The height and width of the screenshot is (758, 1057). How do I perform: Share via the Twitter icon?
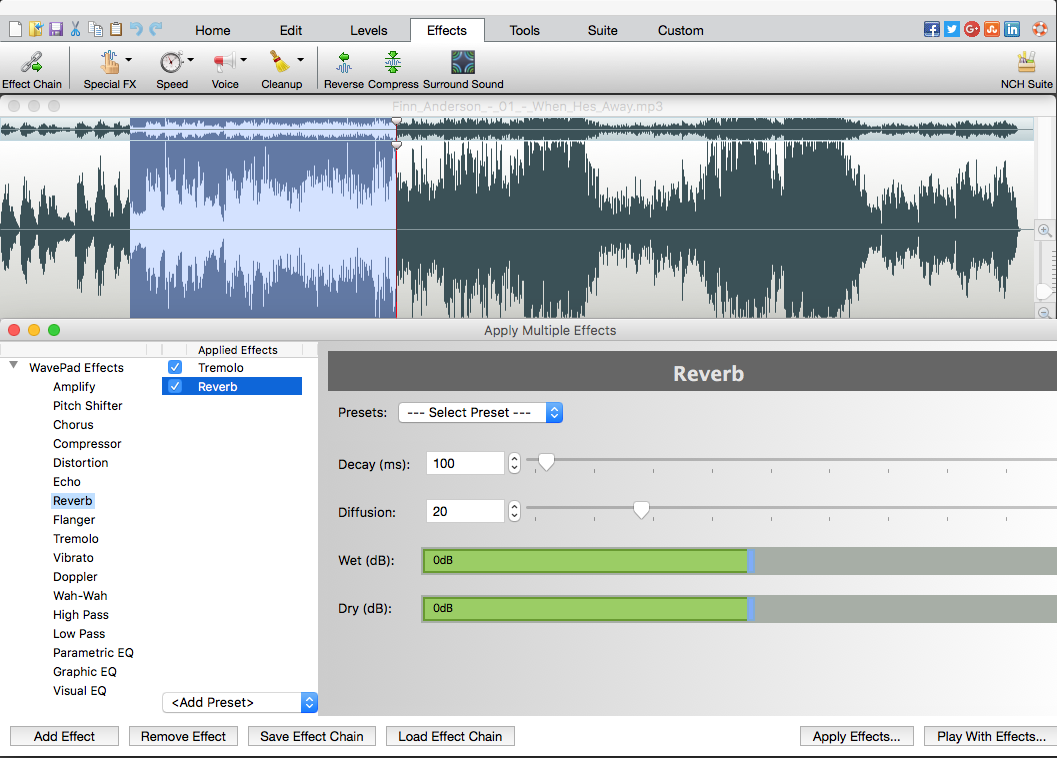tap(951, 29)
